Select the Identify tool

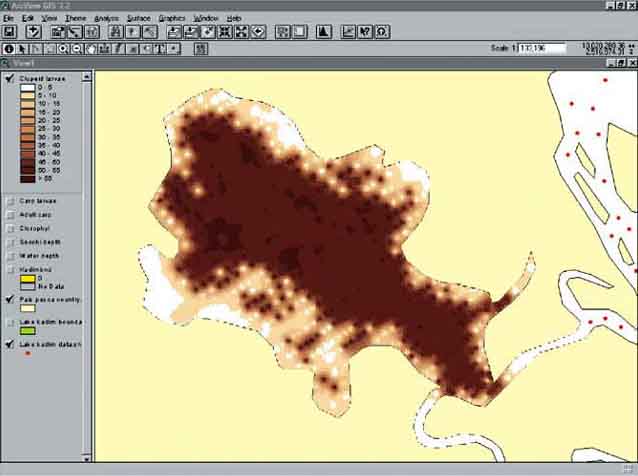click(9, 48)
